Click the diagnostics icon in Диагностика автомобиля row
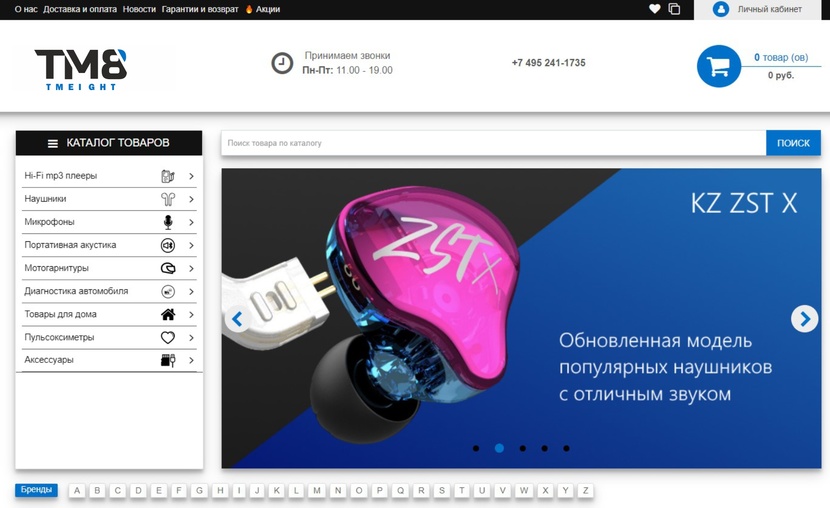830x508 pixels. [168, 292]
